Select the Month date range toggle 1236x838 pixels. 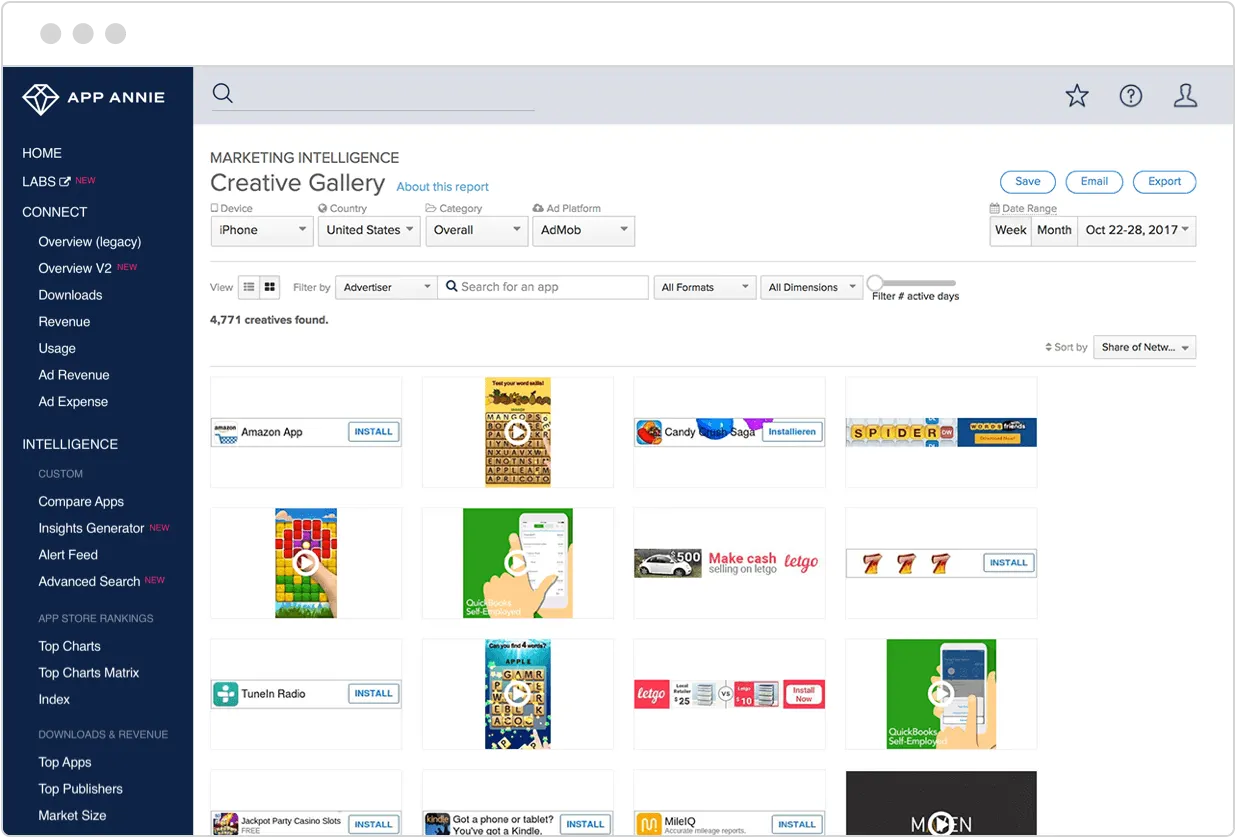(1054, 231)
